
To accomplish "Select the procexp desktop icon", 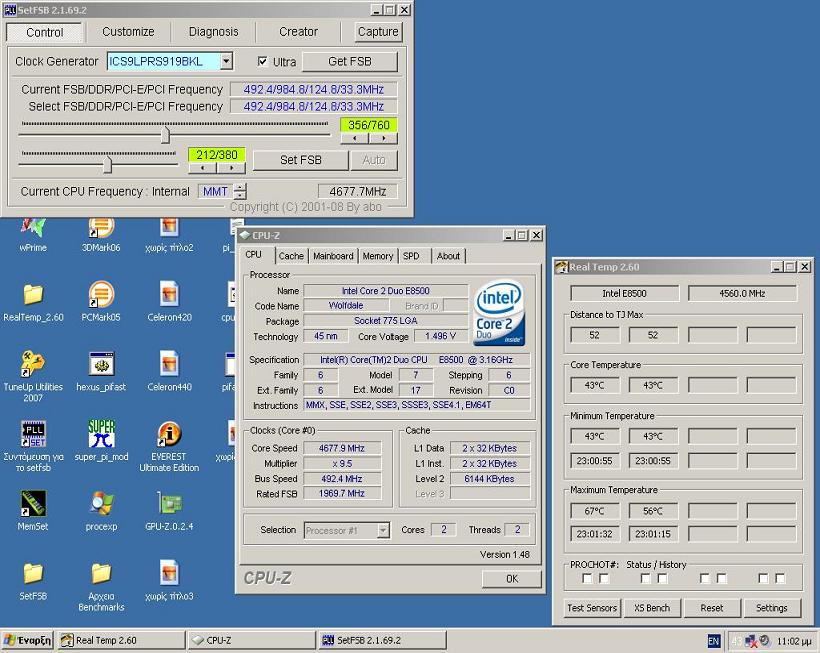I will pyautogui.click(x=101, y=511).
